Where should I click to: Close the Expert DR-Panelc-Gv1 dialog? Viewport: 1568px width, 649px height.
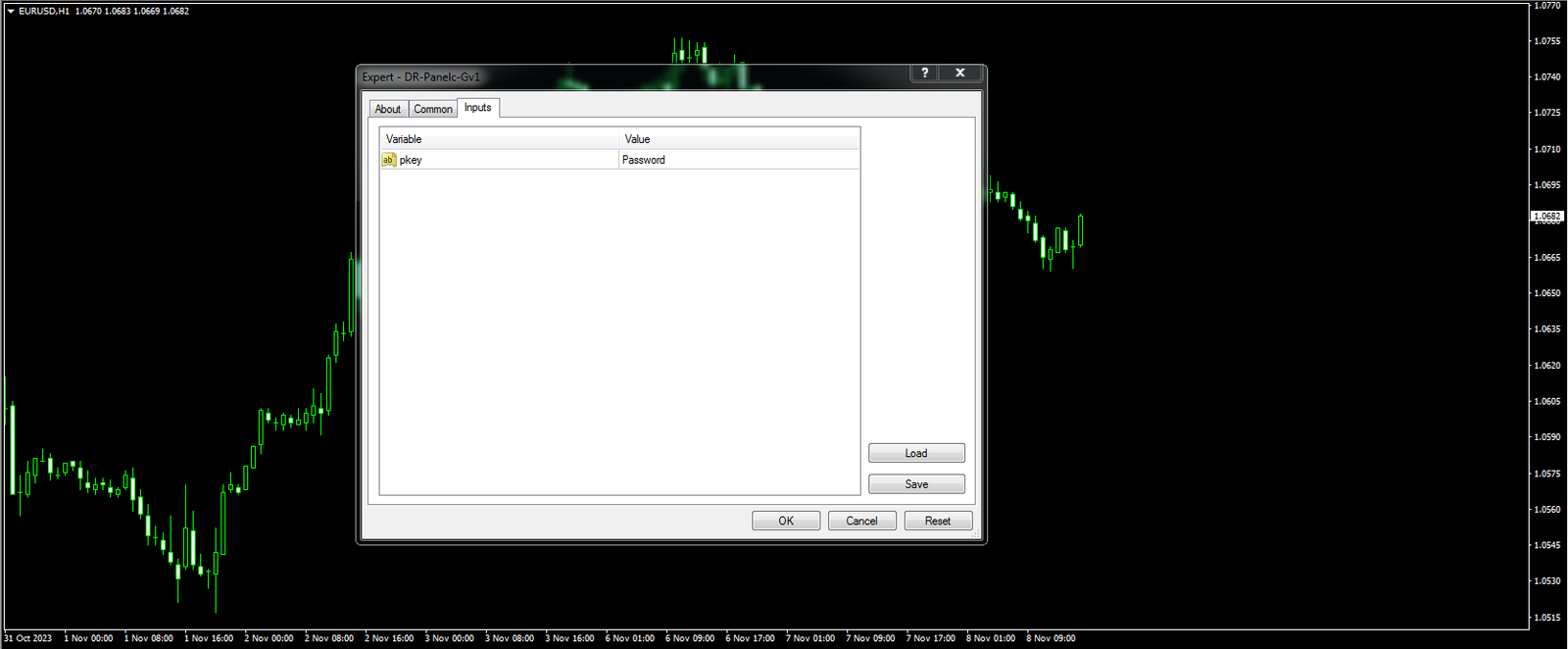pyautogui.click(x=960, y=73)
